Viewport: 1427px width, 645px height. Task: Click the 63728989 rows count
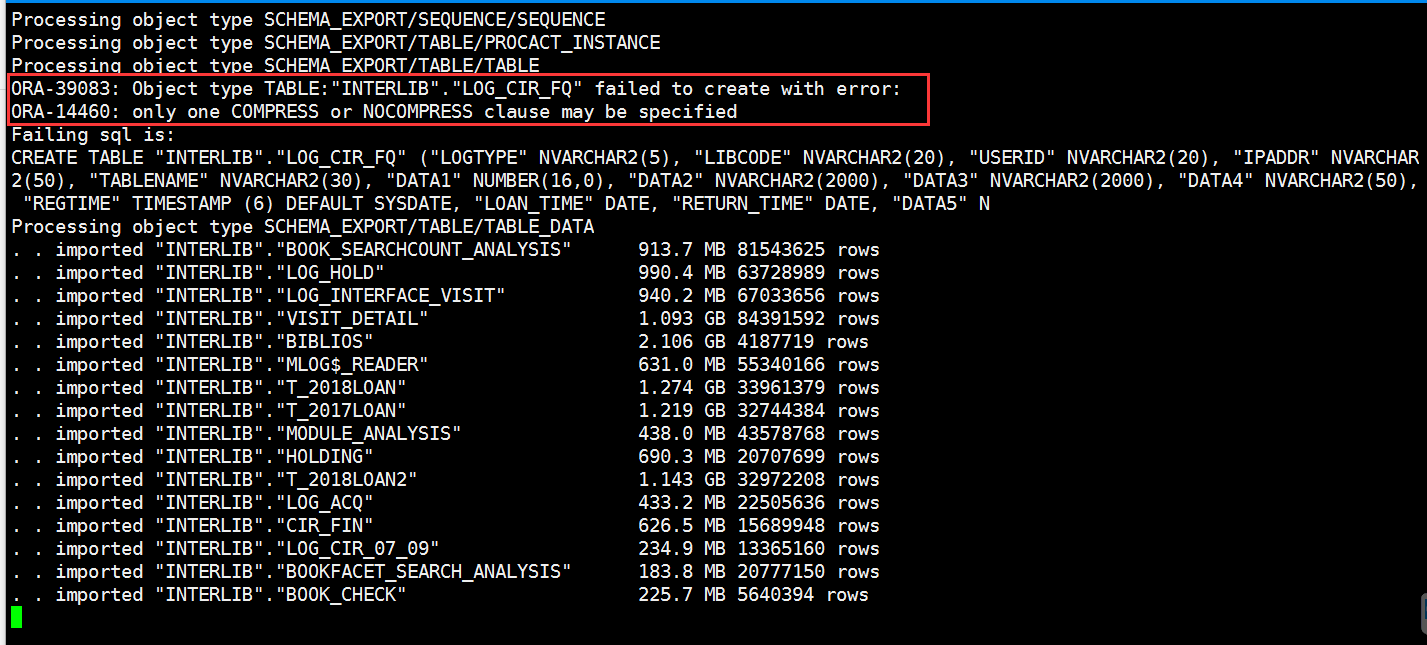pyautogui.click(x=808, y=273)
